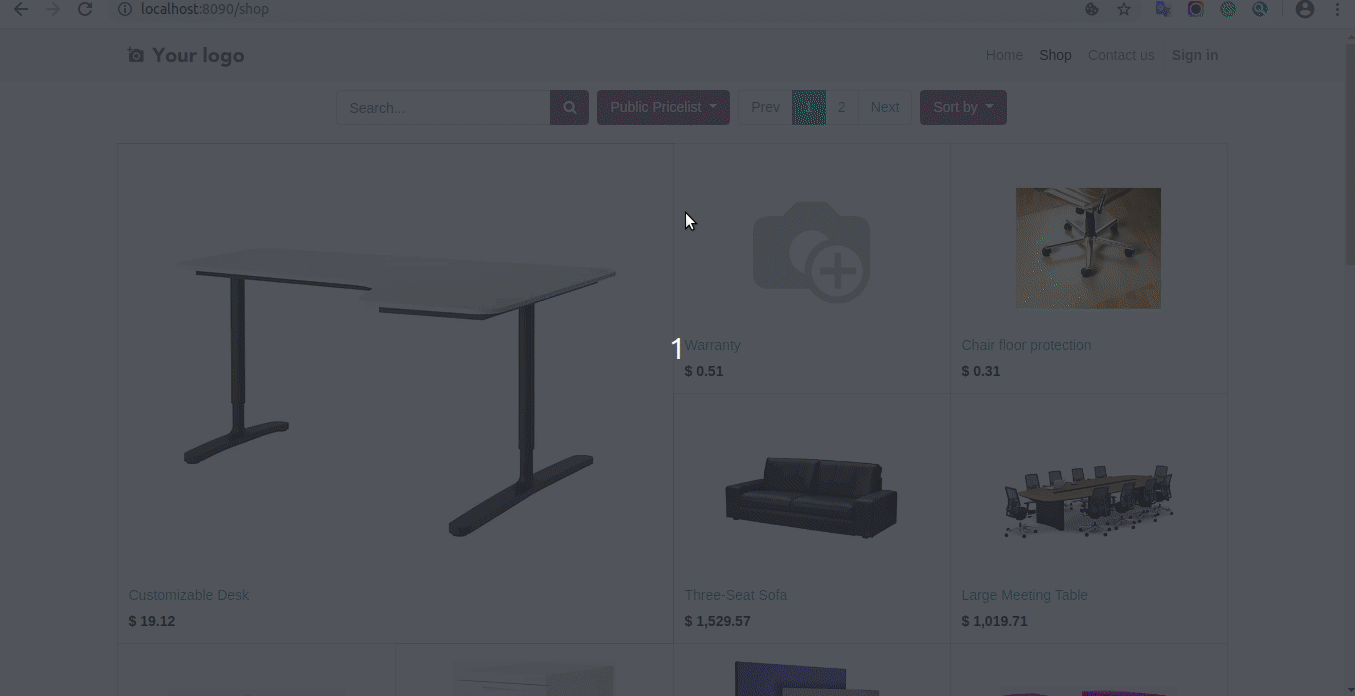The width and height of the screenshot is (1355, 696).
Task: Click the search magnifier button
Action: [x=569, y=107]
